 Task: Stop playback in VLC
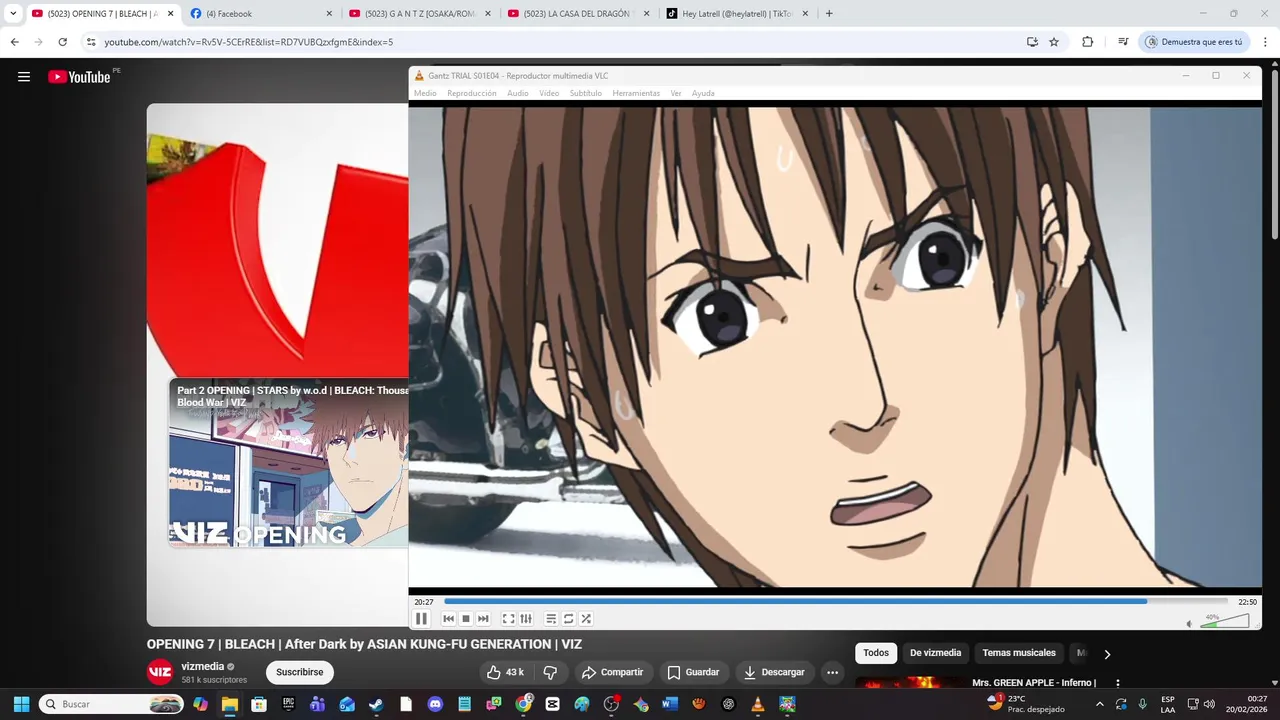coord(465,619)
